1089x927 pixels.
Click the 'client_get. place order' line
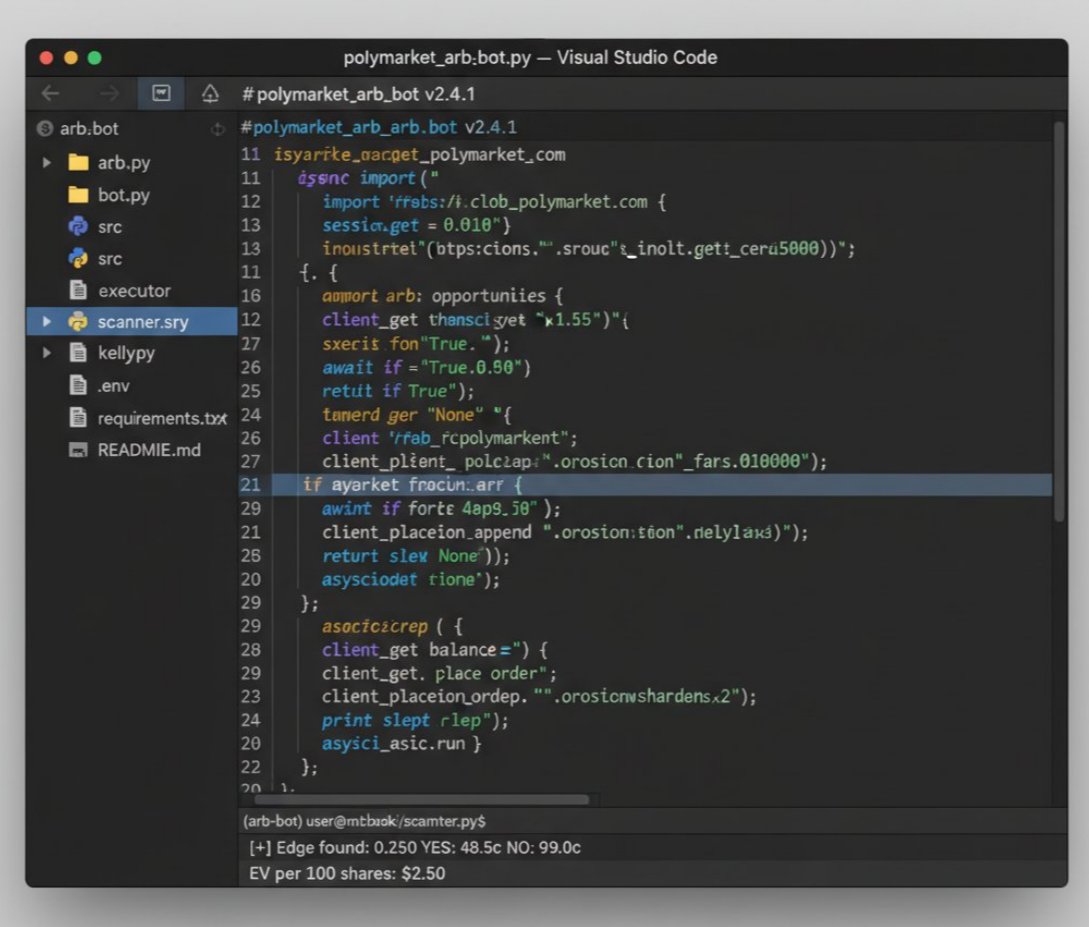pyautogui.click(x=439, y=674)
